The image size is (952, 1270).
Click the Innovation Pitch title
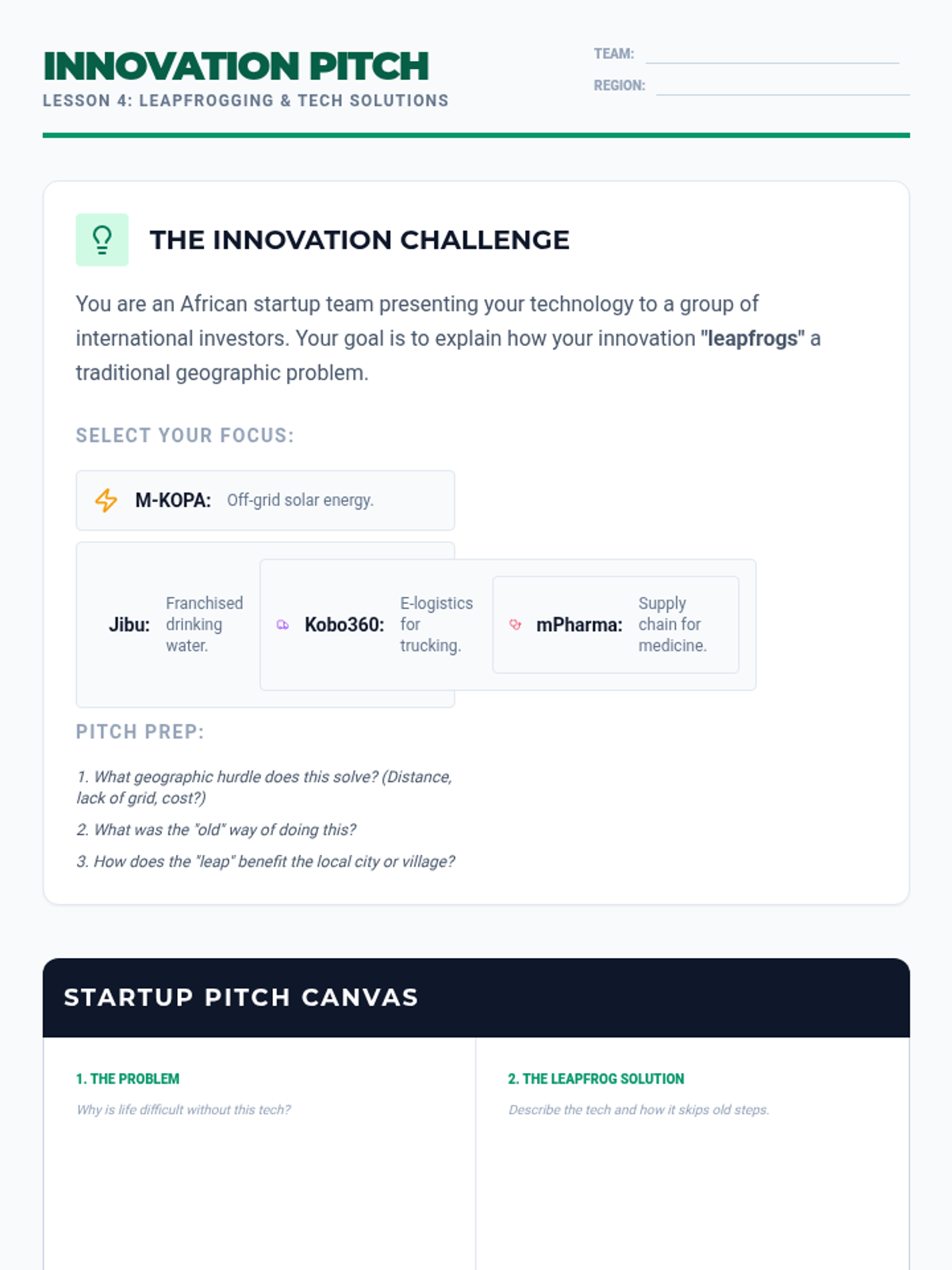236,66
